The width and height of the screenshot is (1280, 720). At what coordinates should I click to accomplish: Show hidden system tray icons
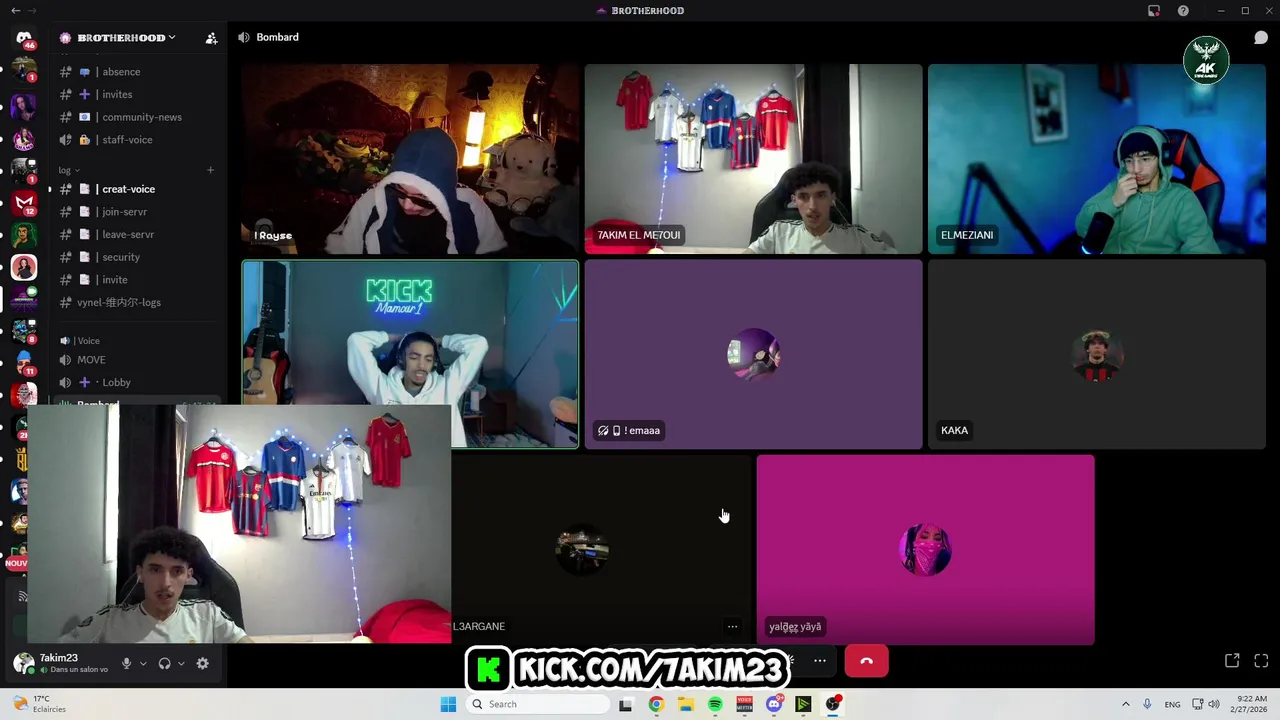(x=1125, y=704)
